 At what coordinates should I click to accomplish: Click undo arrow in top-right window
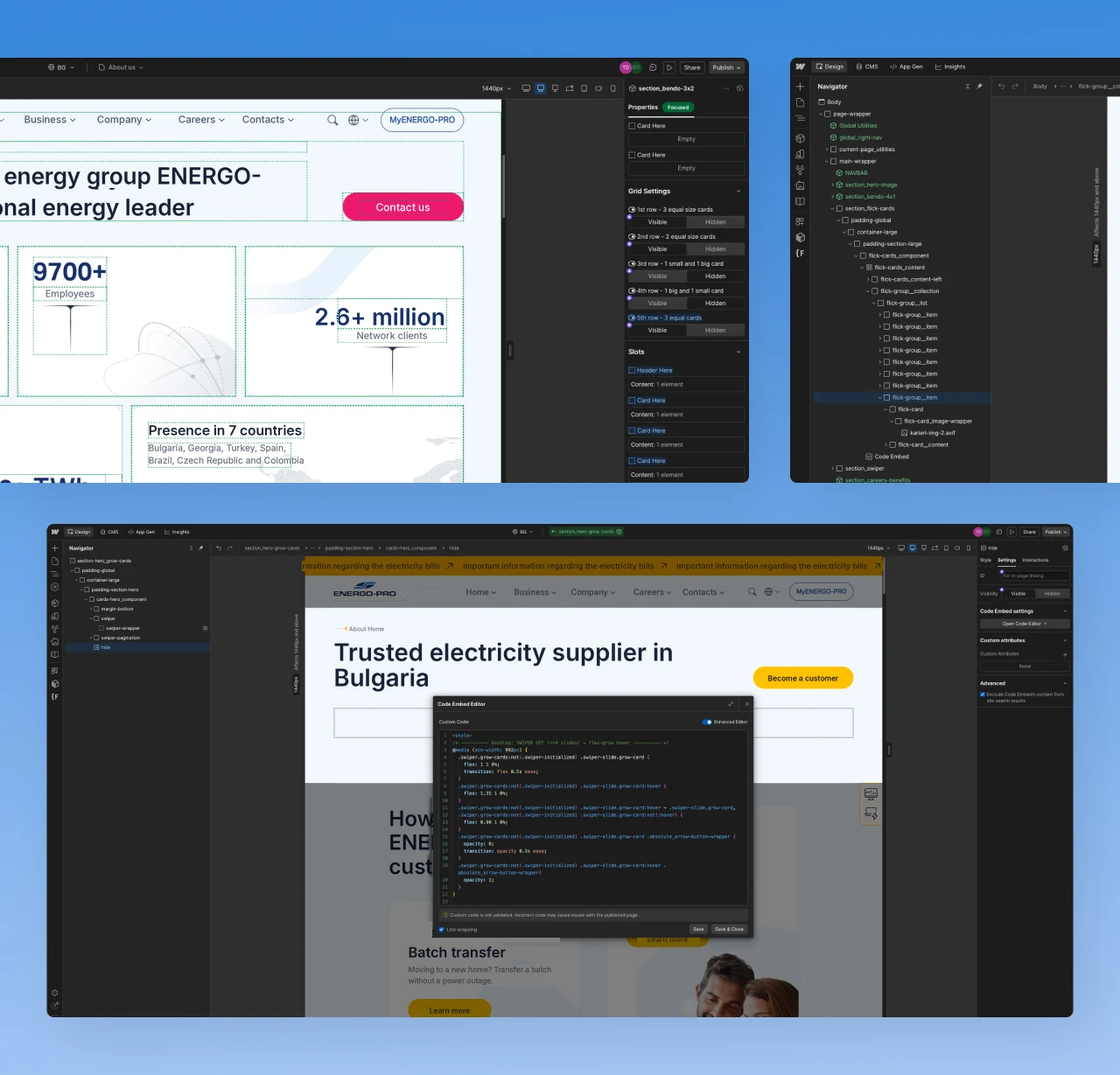(1002, 87)
